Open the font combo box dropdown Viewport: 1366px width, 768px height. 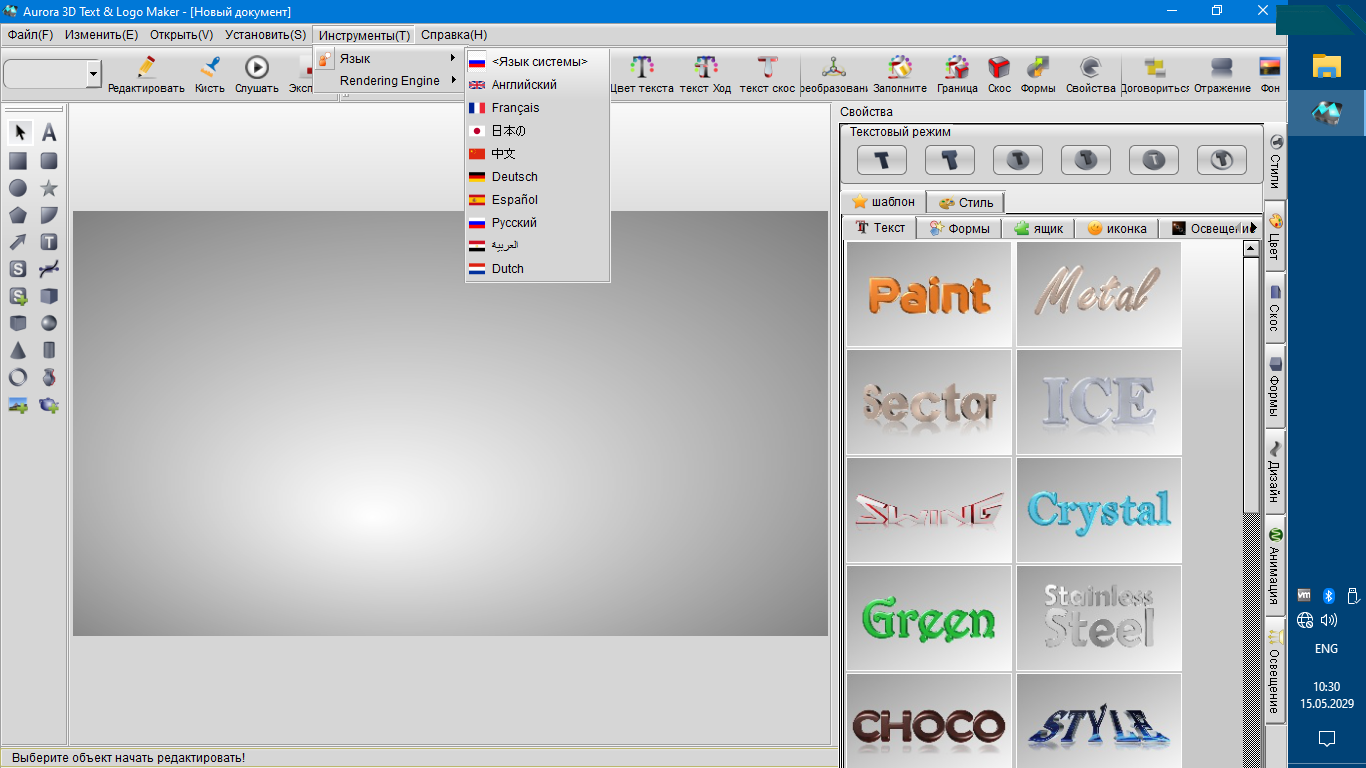pyautogui.click(x=94, y=73)
